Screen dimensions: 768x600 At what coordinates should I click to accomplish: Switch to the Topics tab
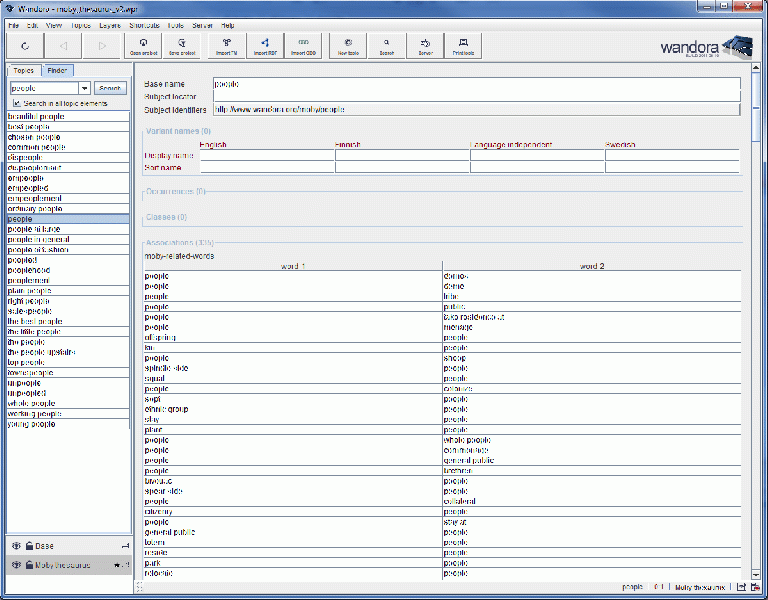tap(24, 71)
